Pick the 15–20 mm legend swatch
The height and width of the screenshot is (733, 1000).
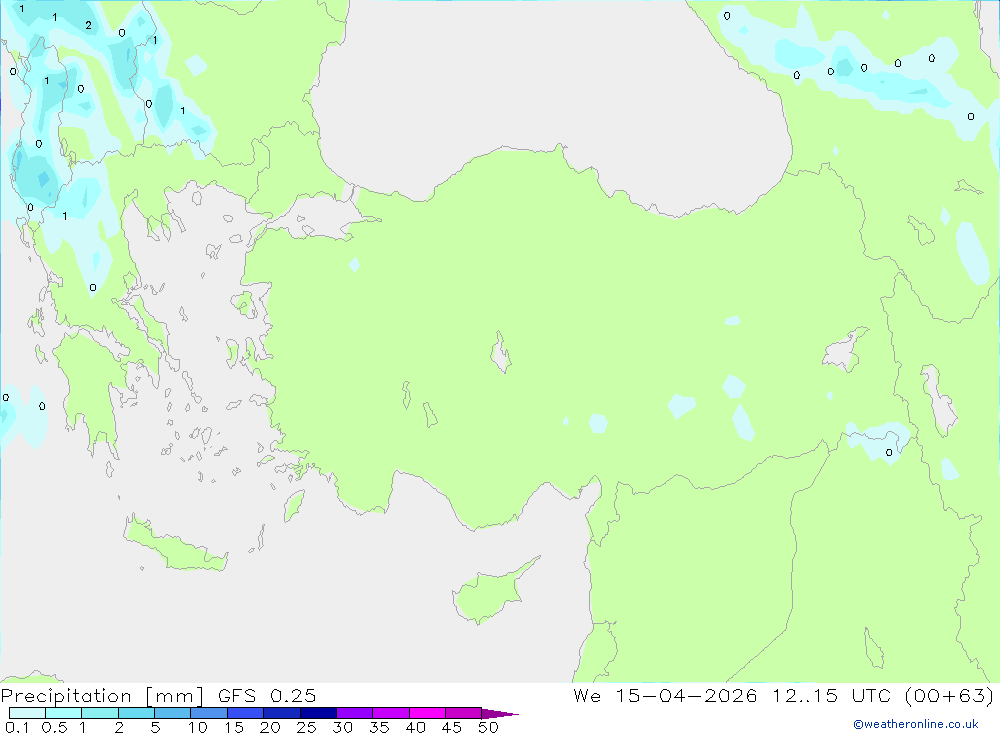coord(246,713)
